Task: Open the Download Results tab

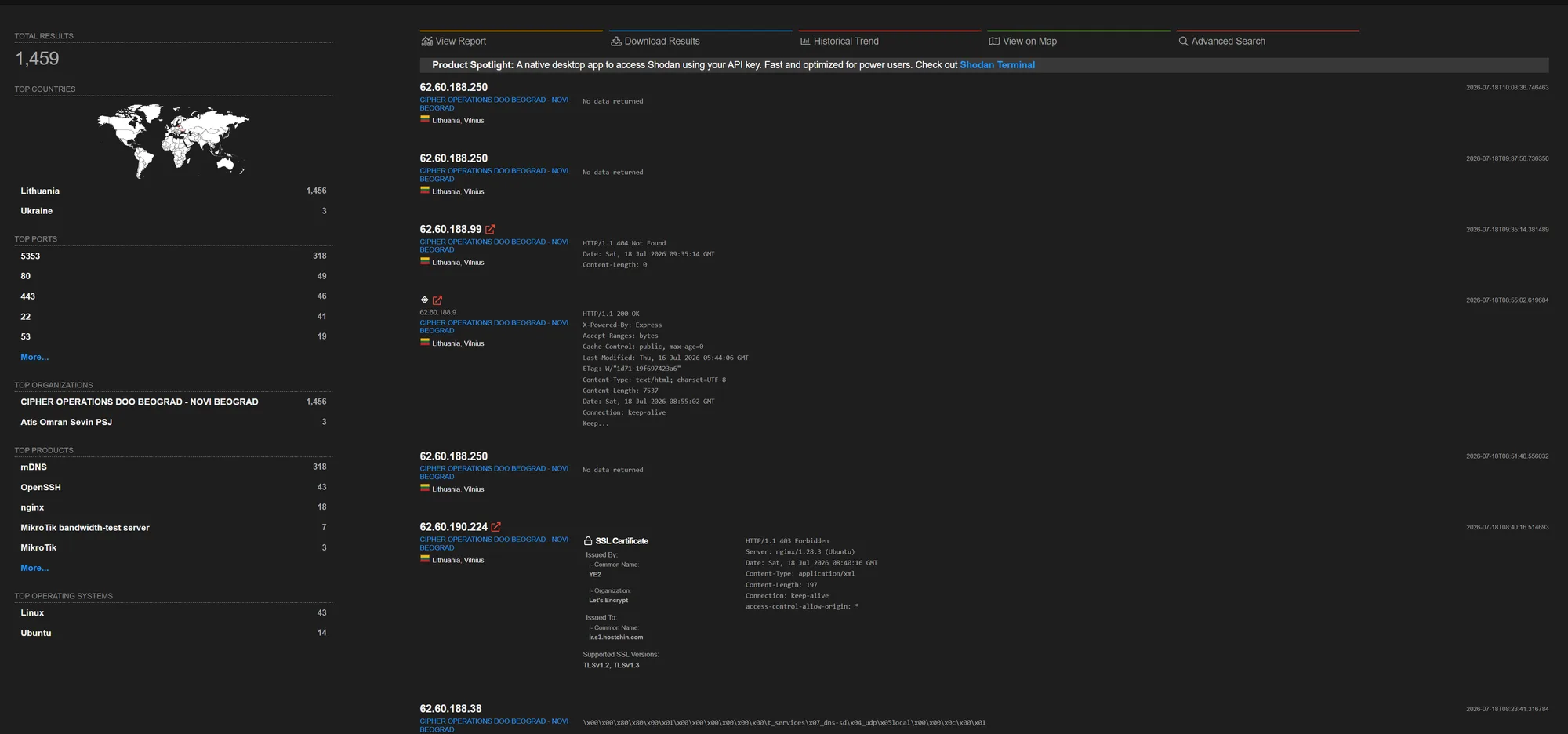Action: point(701,42)
